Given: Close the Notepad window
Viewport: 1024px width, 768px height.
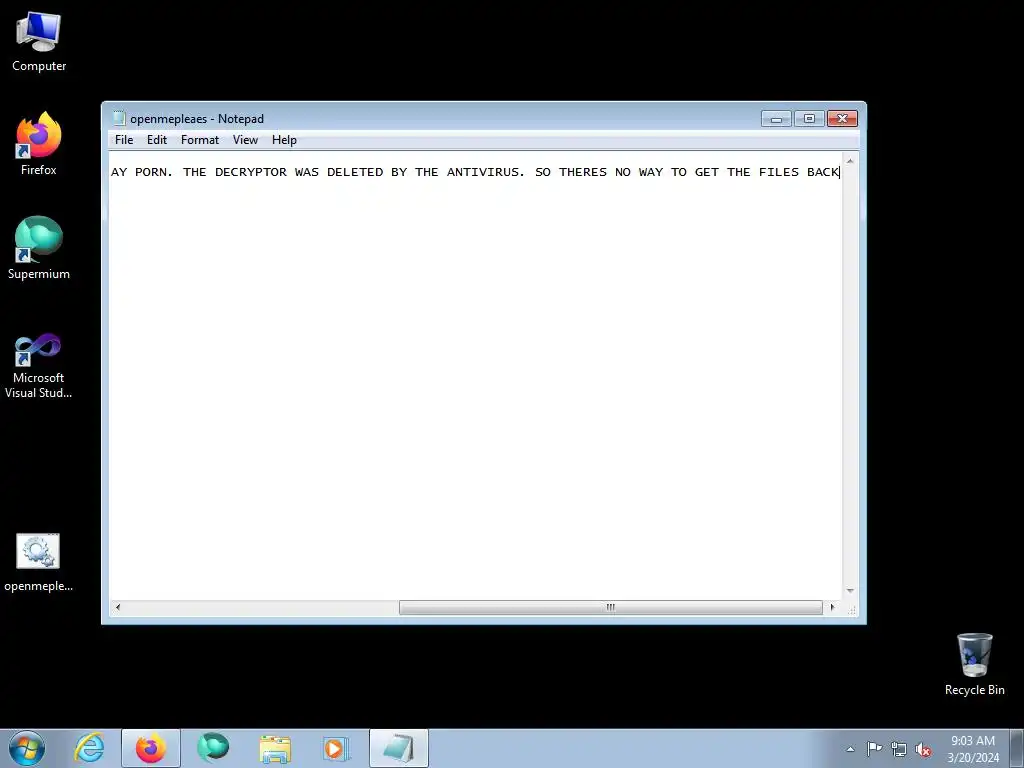Looking at the screenshot, I should [842, 119].
